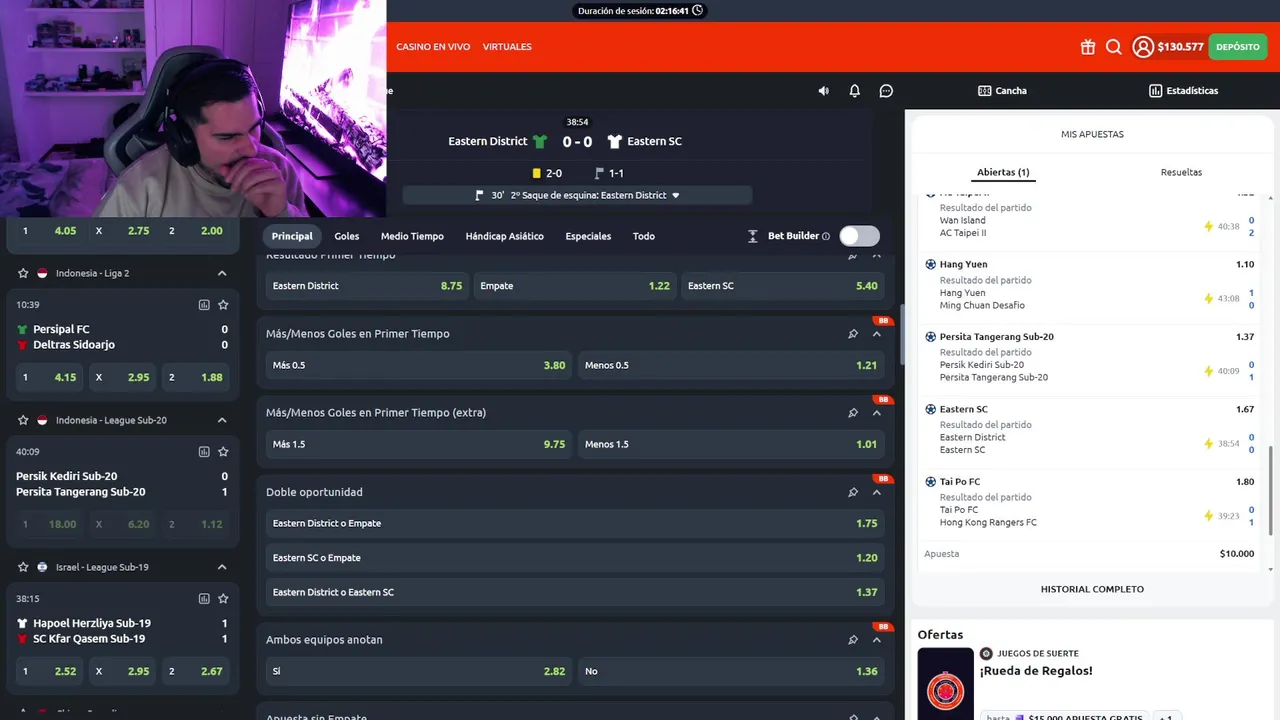Expand the match events dropdown at Saque de esquina
The width and height of the screenshot is (1280, 720).
click(676, 196)
